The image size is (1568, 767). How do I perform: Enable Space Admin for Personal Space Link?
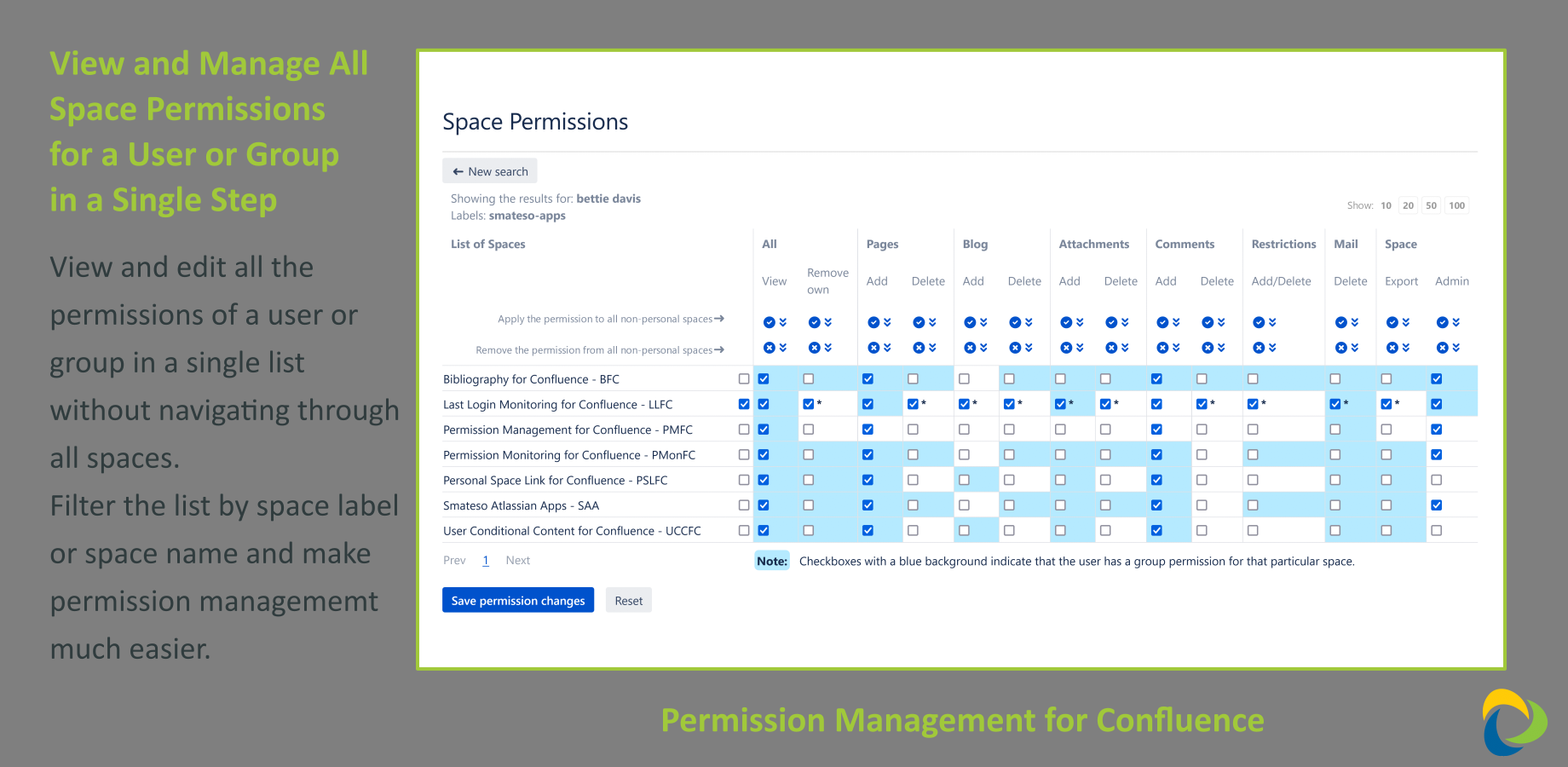tap(1437, 480)
